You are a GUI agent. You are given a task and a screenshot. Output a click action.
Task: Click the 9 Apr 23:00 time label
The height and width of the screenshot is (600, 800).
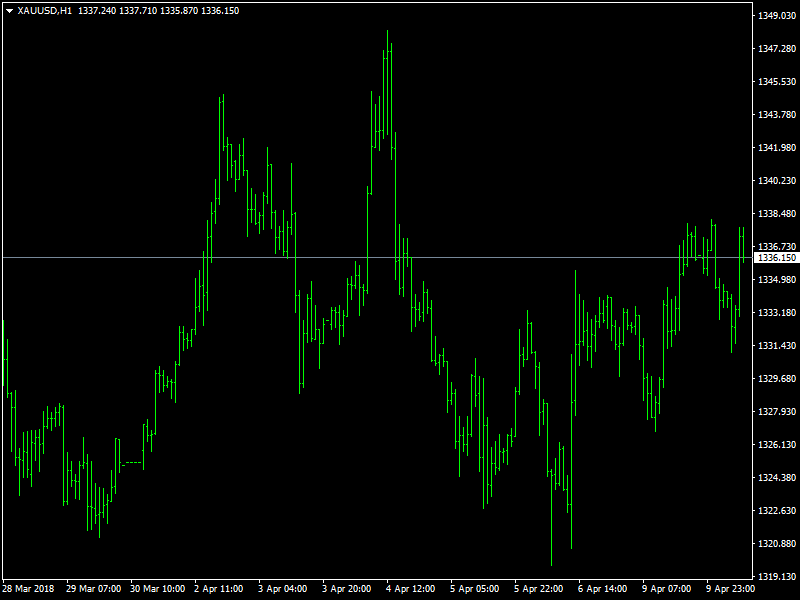tap(730, 589)
